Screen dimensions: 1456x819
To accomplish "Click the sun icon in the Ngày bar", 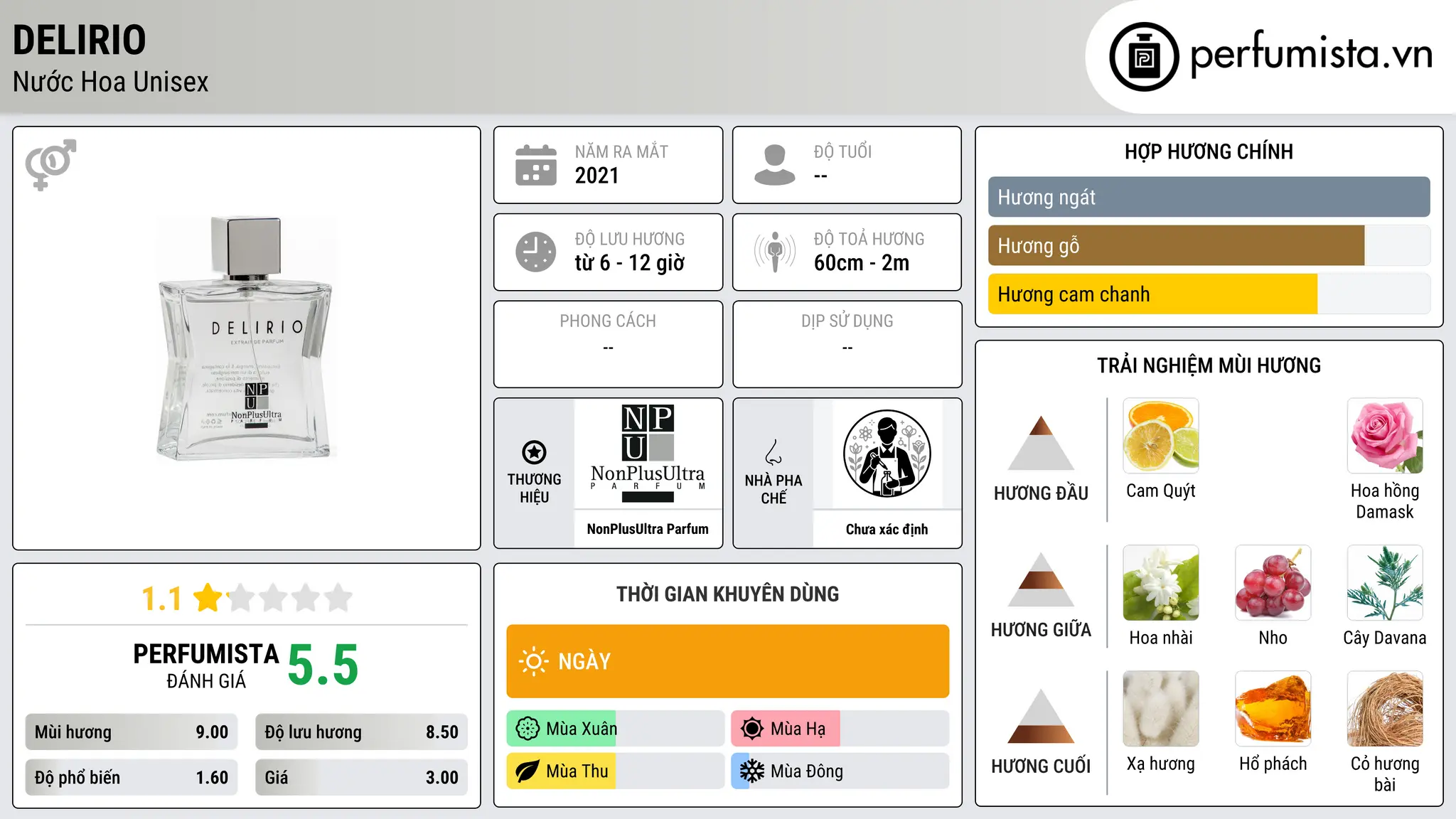I will pyautogui.click(x=533, y=661).
